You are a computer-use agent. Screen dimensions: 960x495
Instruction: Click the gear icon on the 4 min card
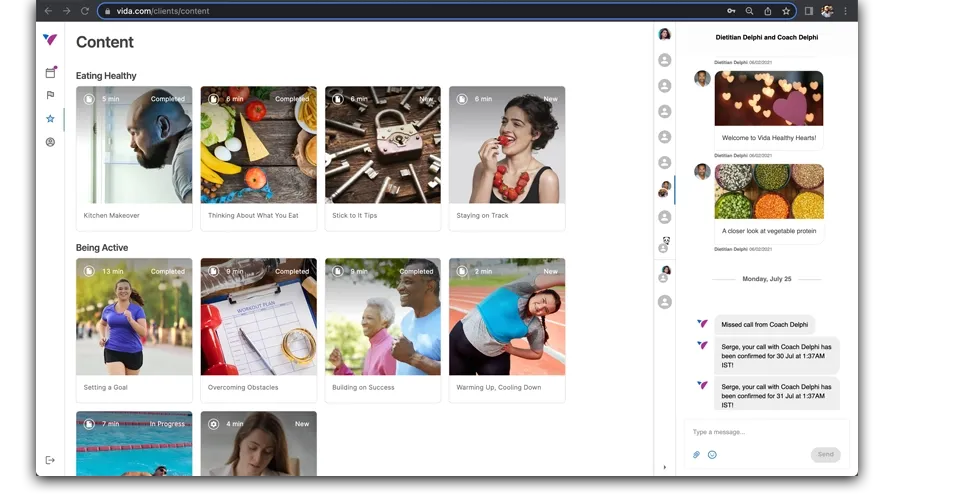214,424
